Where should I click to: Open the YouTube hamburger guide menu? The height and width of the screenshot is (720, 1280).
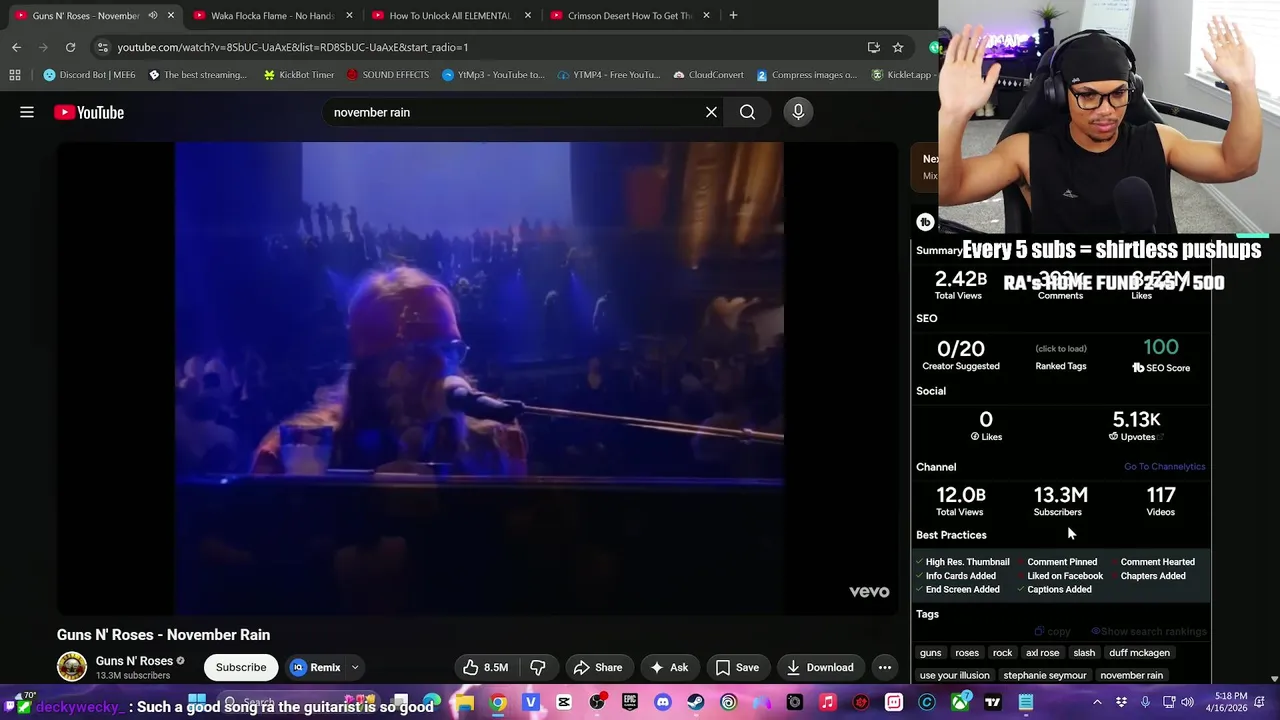tap(27, 112)
